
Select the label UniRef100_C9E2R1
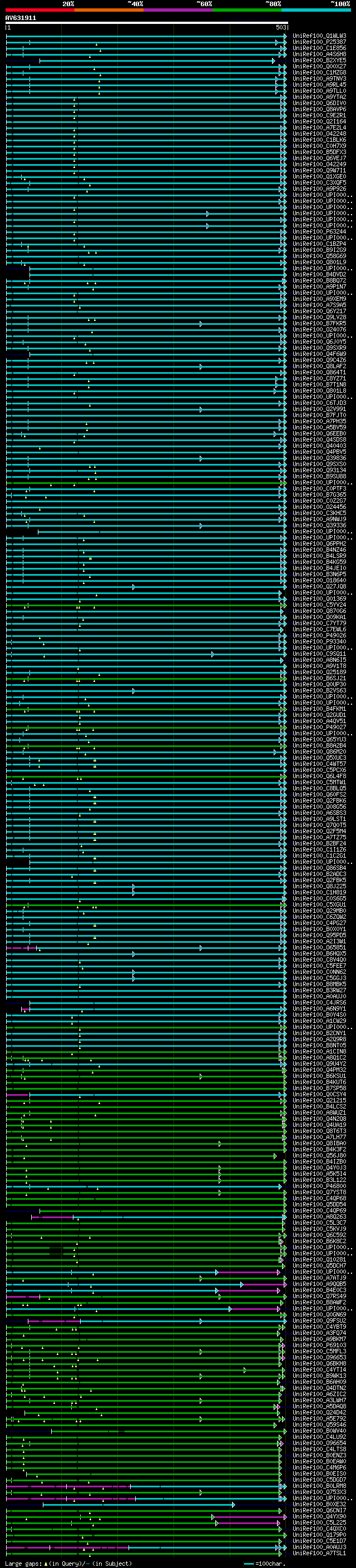tap(319, 115)
